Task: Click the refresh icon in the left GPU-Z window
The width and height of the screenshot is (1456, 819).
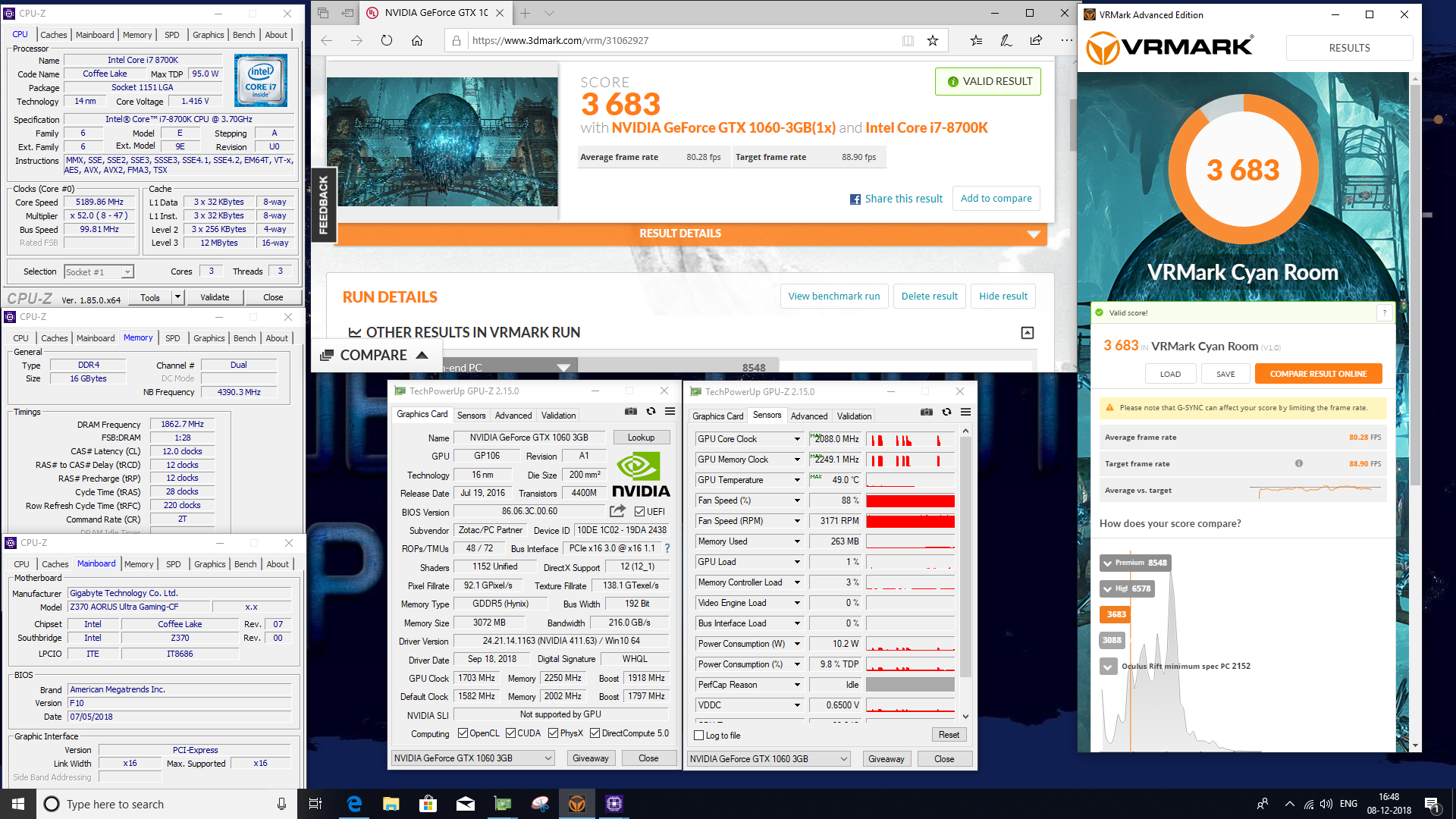Action: tap(651, 411)
